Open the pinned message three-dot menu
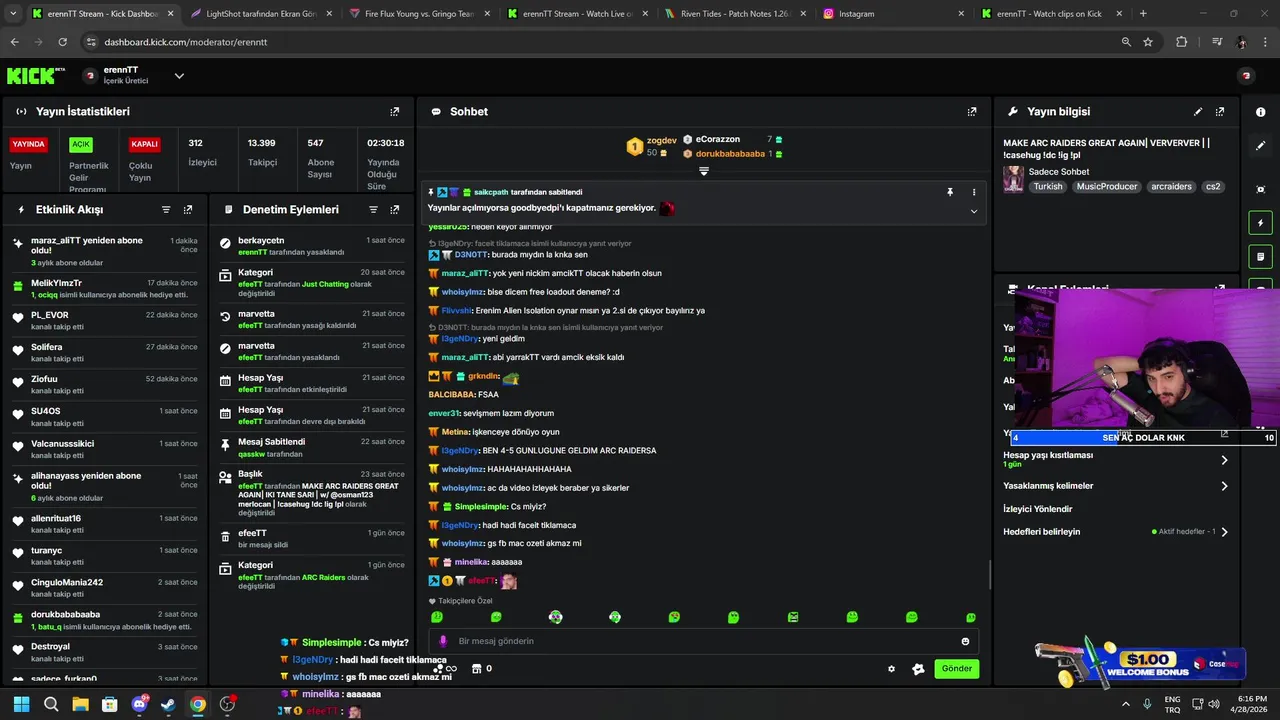 (x=974, y=192)
